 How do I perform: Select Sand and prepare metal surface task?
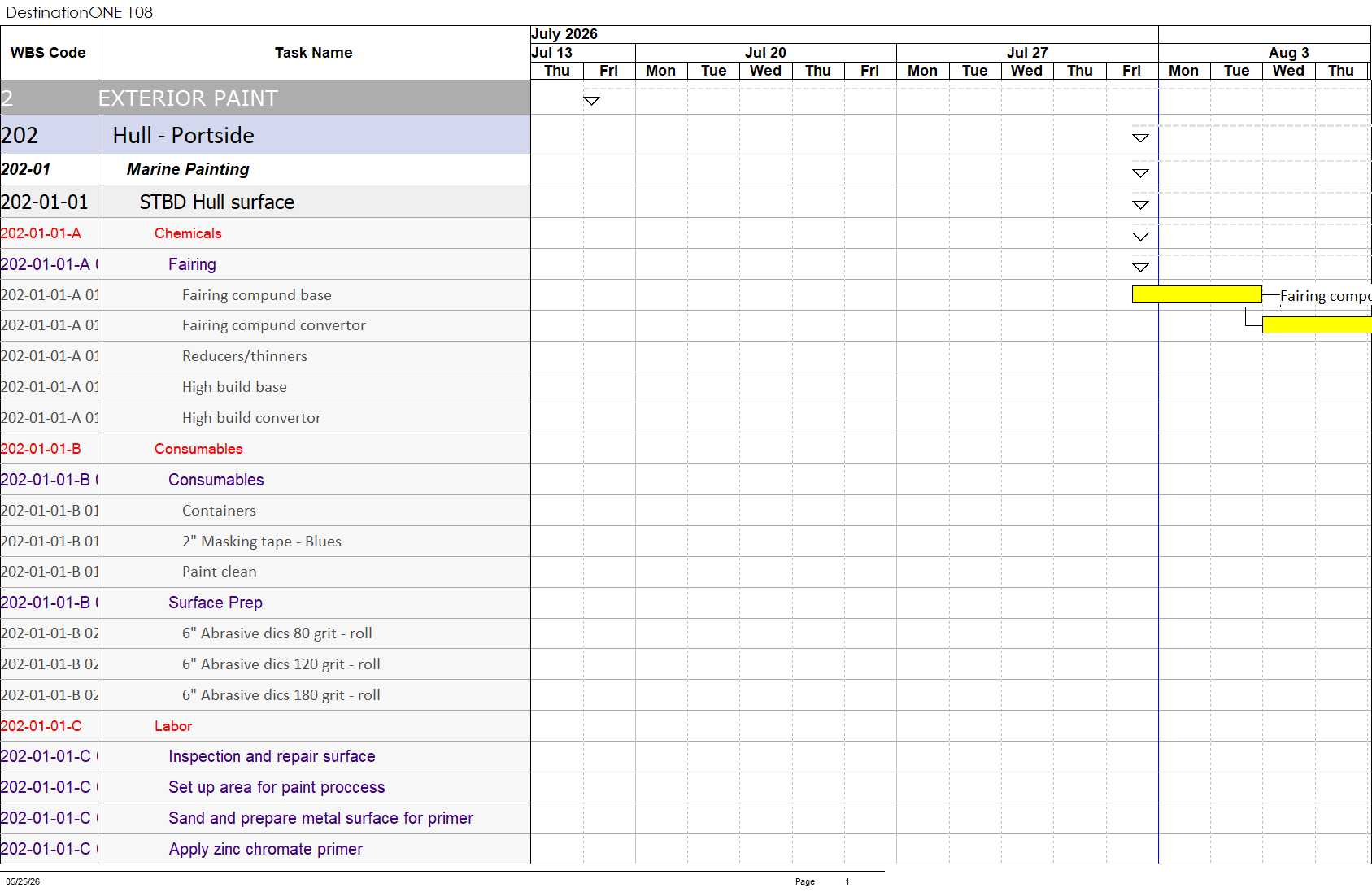(x=320, y=818)
